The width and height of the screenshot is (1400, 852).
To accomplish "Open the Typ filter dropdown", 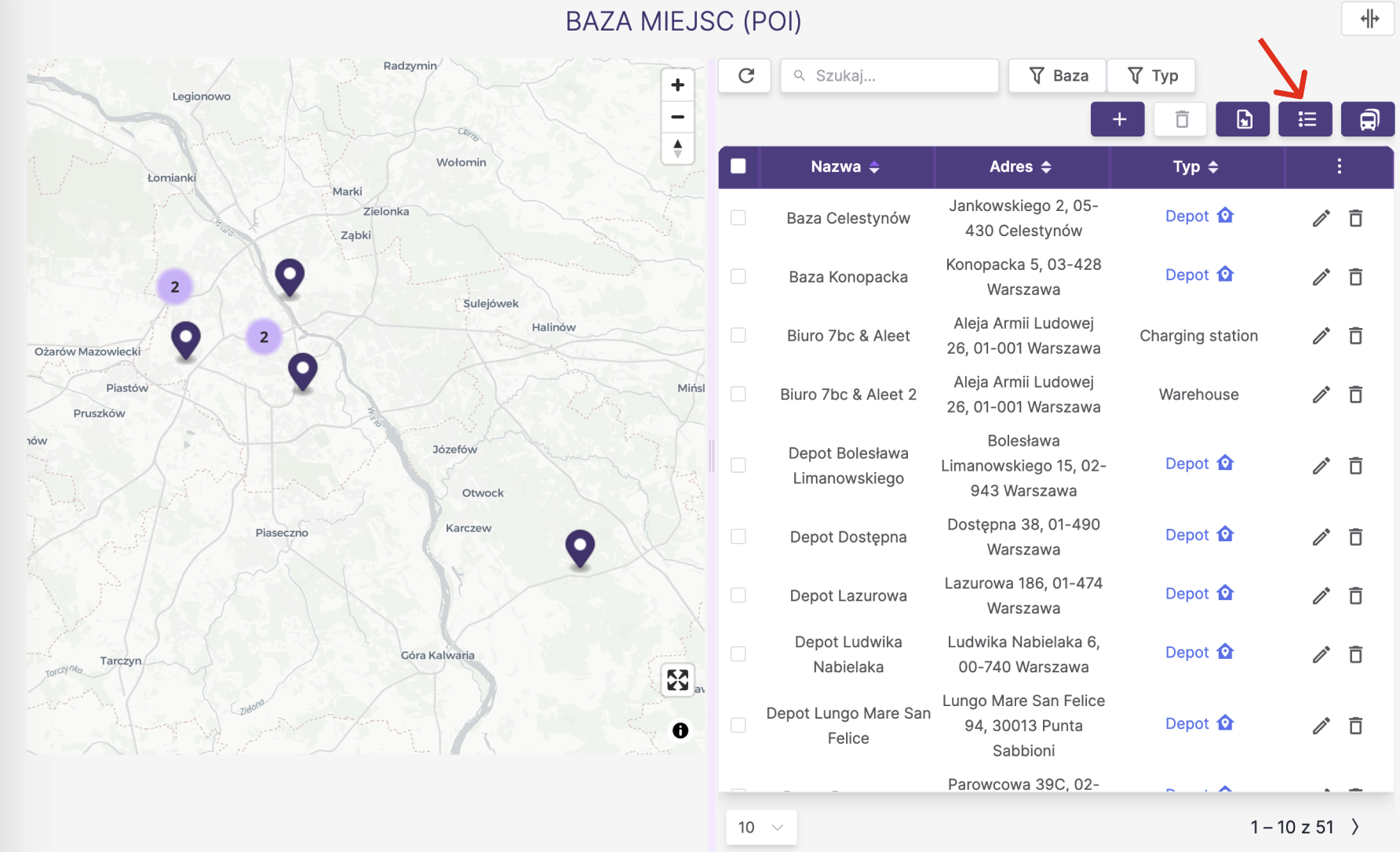I will (1152, 75).
